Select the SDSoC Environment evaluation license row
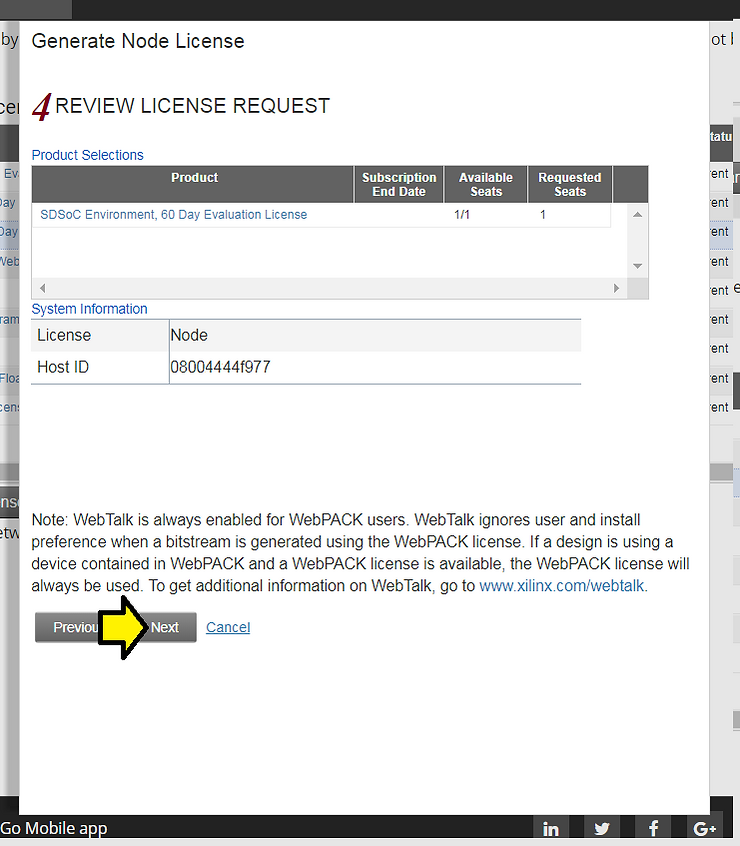This screenshot has width=740, height=846. (174, 215)
